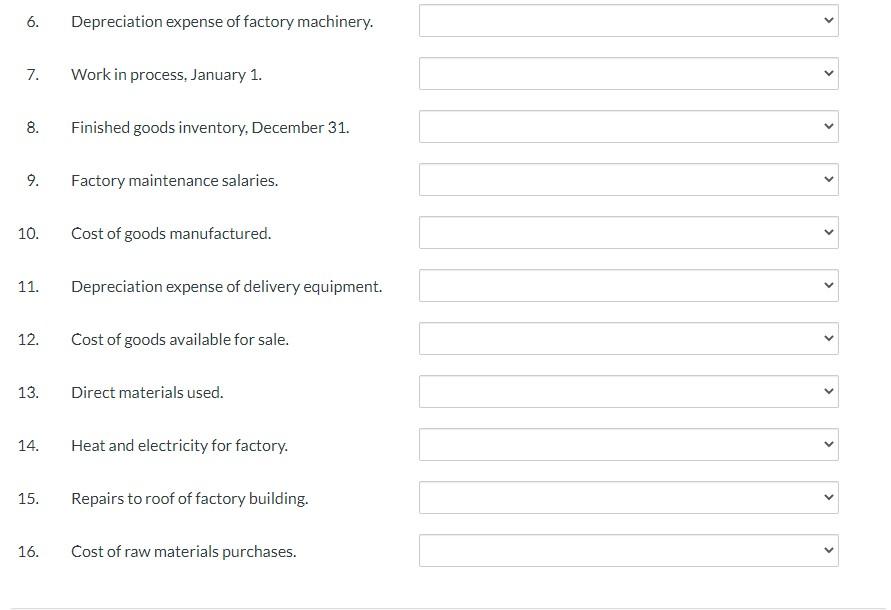This screenshot has height=610, width=891.
Task: Open the dropdown for Heat and electricity for factory
Action: pos(628,444)
